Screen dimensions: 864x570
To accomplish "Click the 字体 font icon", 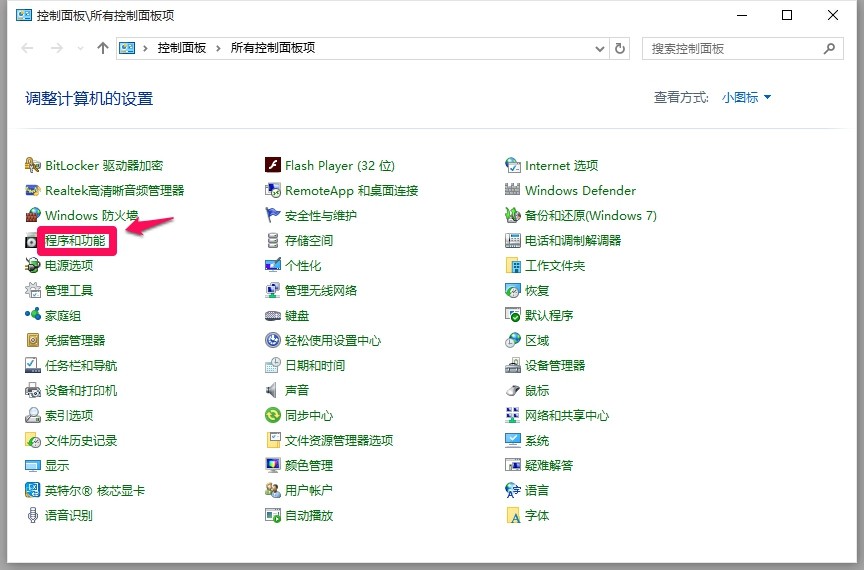I will 512,515.
